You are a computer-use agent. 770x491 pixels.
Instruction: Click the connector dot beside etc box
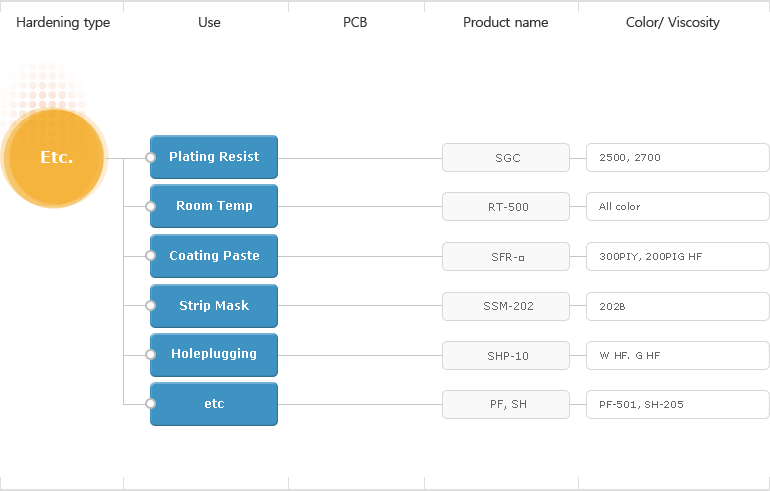tap(150, 404)
